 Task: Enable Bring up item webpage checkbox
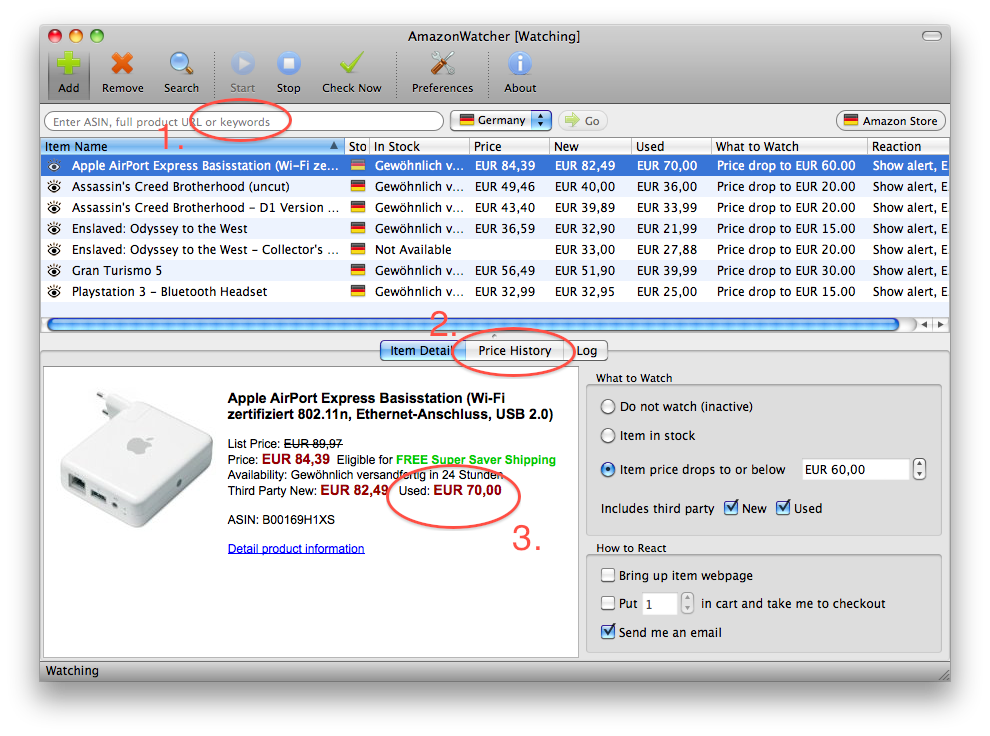pyautogui.click(x=607, y=575)
